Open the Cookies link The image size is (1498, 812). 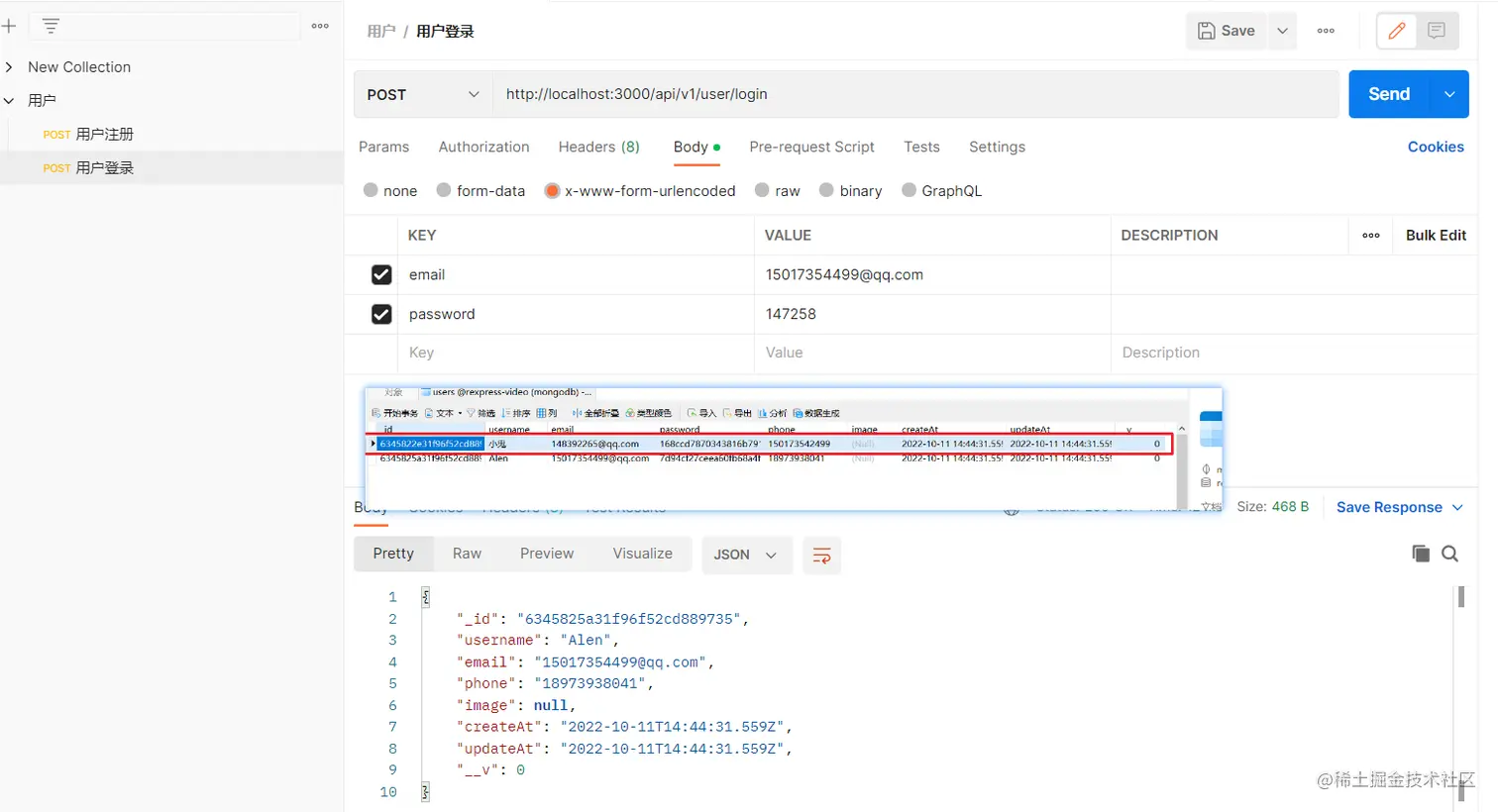[x=1436, y=147]
